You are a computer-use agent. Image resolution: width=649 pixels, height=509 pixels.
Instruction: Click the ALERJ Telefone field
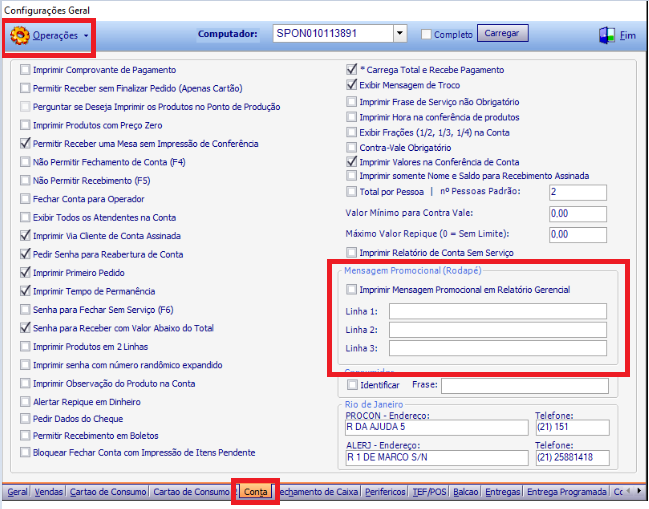572,458
